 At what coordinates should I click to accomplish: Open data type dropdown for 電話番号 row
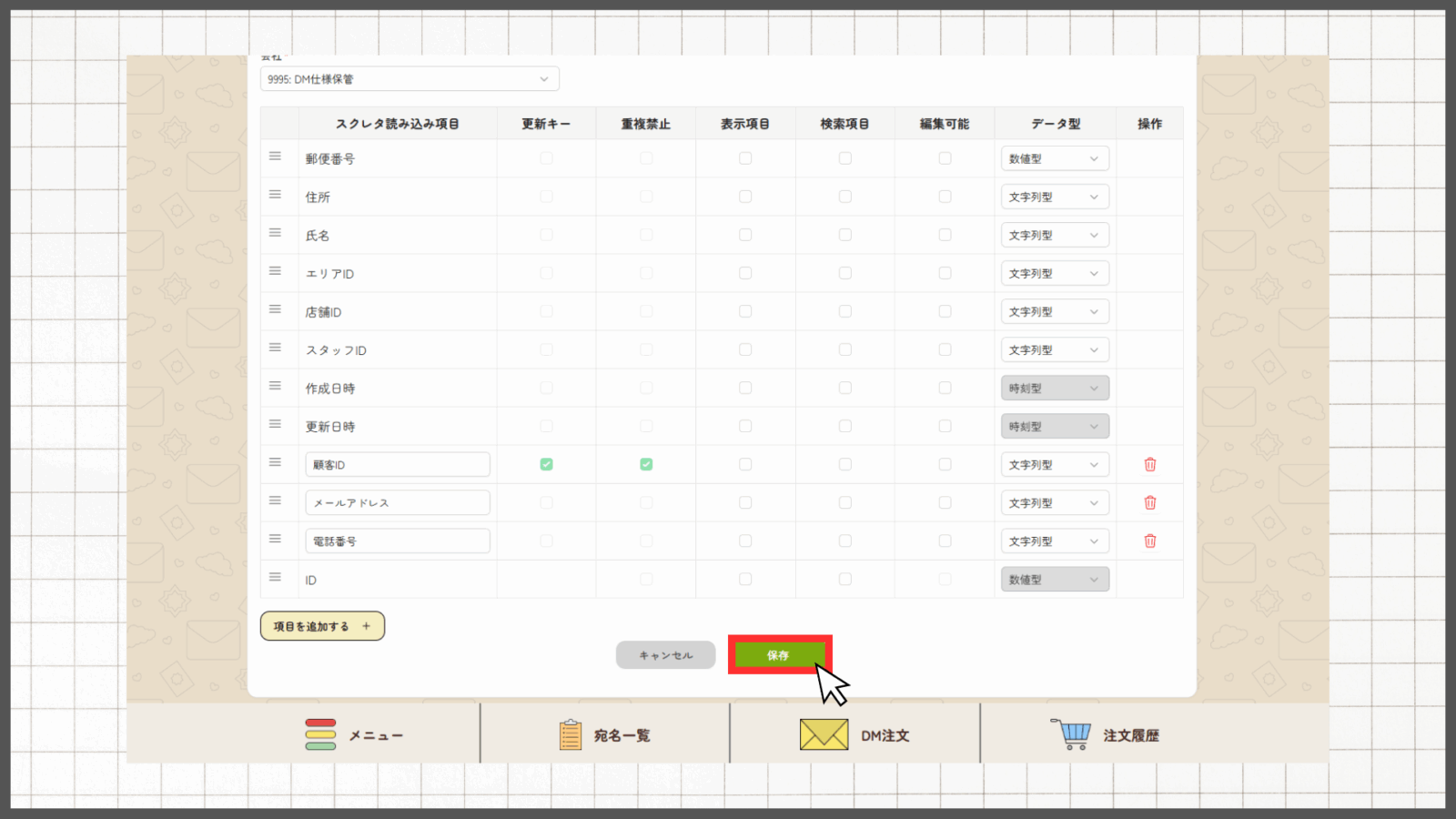(1054, 541)
